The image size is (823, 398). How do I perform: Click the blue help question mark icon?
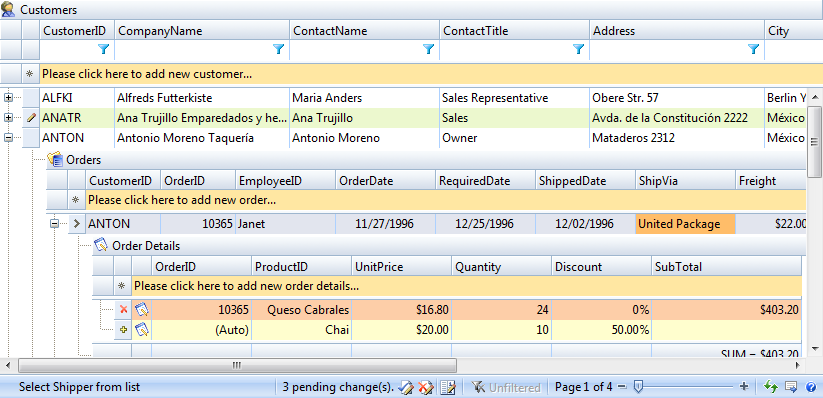pos(810,387)
